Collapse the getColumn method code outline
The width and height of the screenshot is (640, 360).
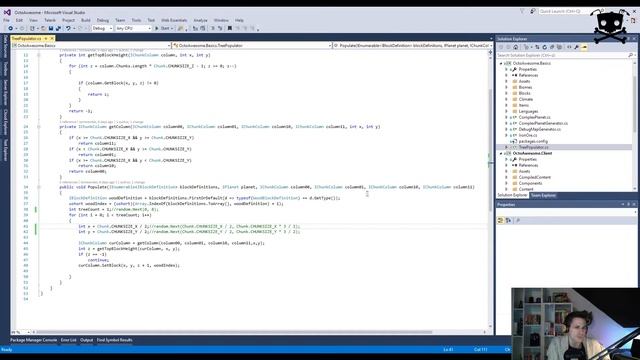tap(39, 127)
